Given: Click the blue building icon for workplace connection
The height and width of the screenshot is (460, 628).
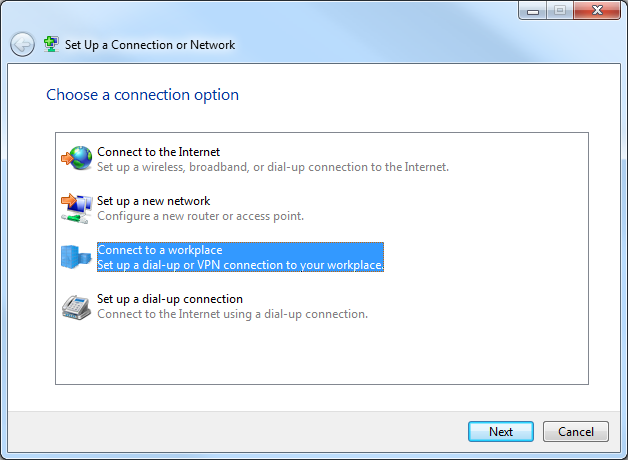Looking at the screenshot, I should pos(76,257).
